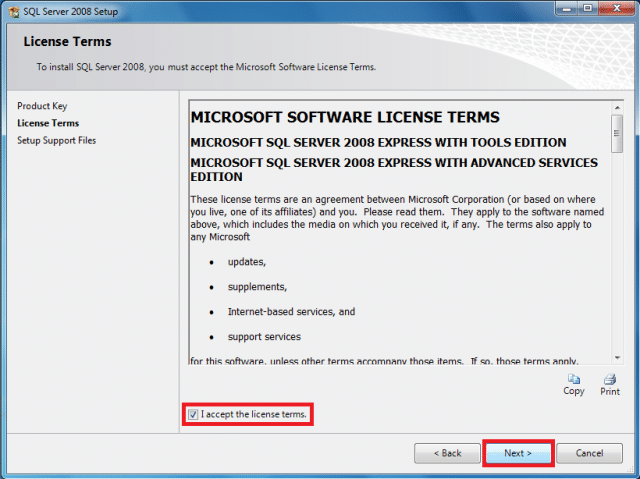Click the 'Internet-based services, and' bullet
Screen dimensions: 640x479
pos(291,312)
